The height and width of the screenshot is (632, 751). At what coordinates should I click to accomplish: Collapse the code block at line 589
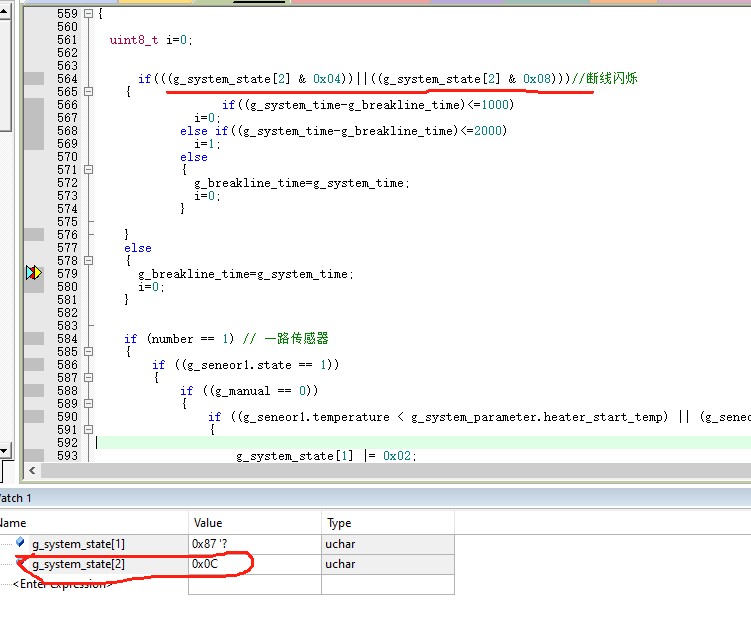pos(88,404)
